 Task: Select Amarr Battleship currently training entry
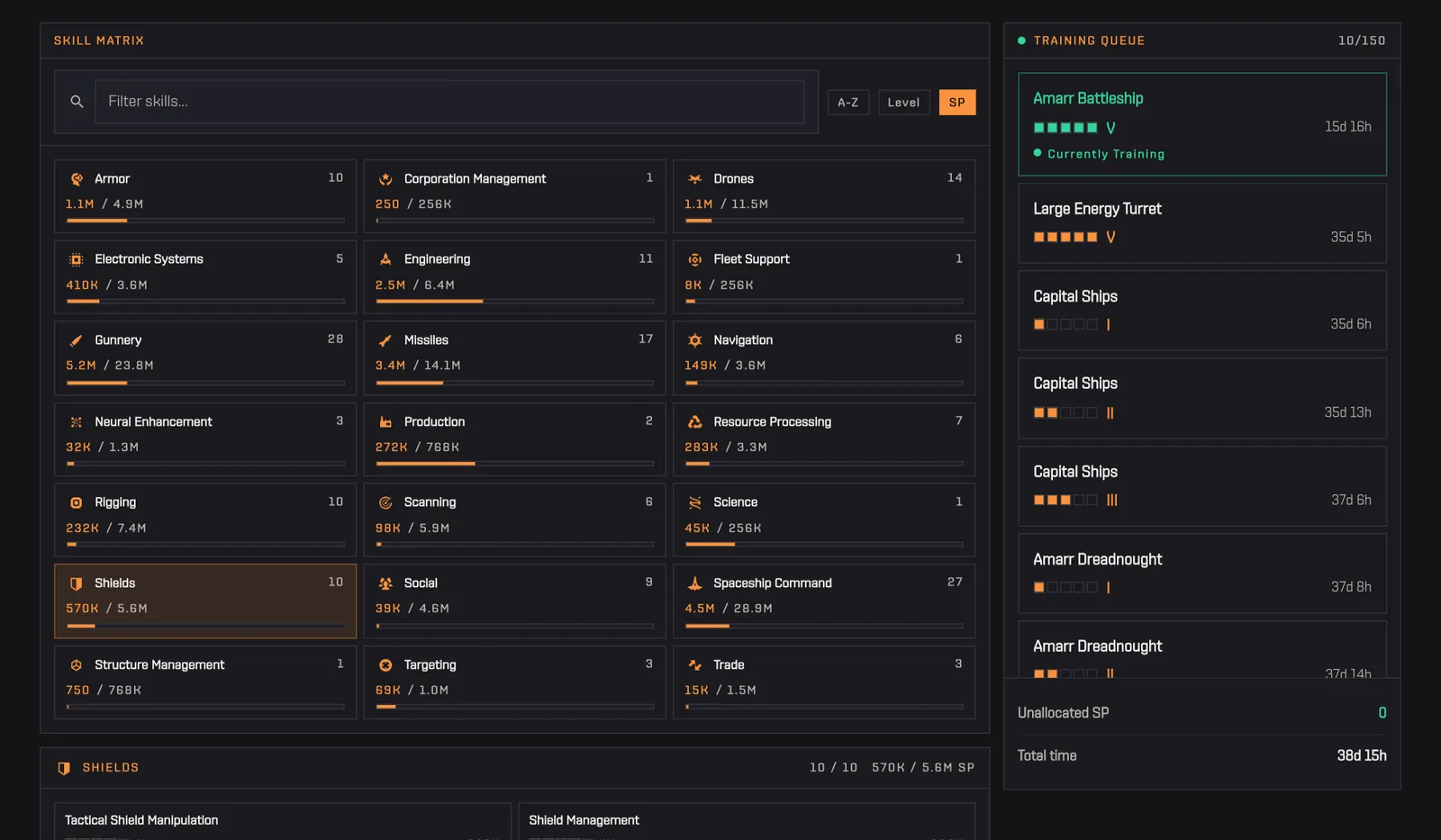click(x=1202, y=124)
